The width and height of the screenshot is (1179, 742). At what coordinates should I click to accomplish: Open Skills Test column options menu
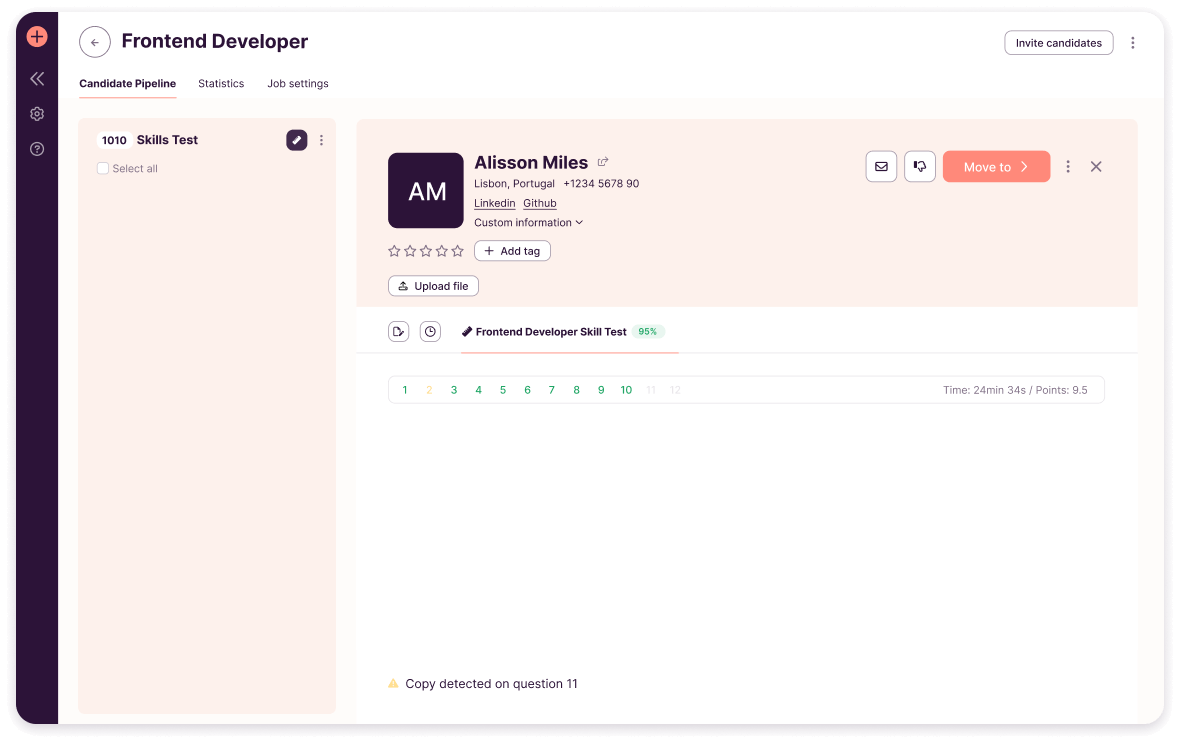pos(321,140)
